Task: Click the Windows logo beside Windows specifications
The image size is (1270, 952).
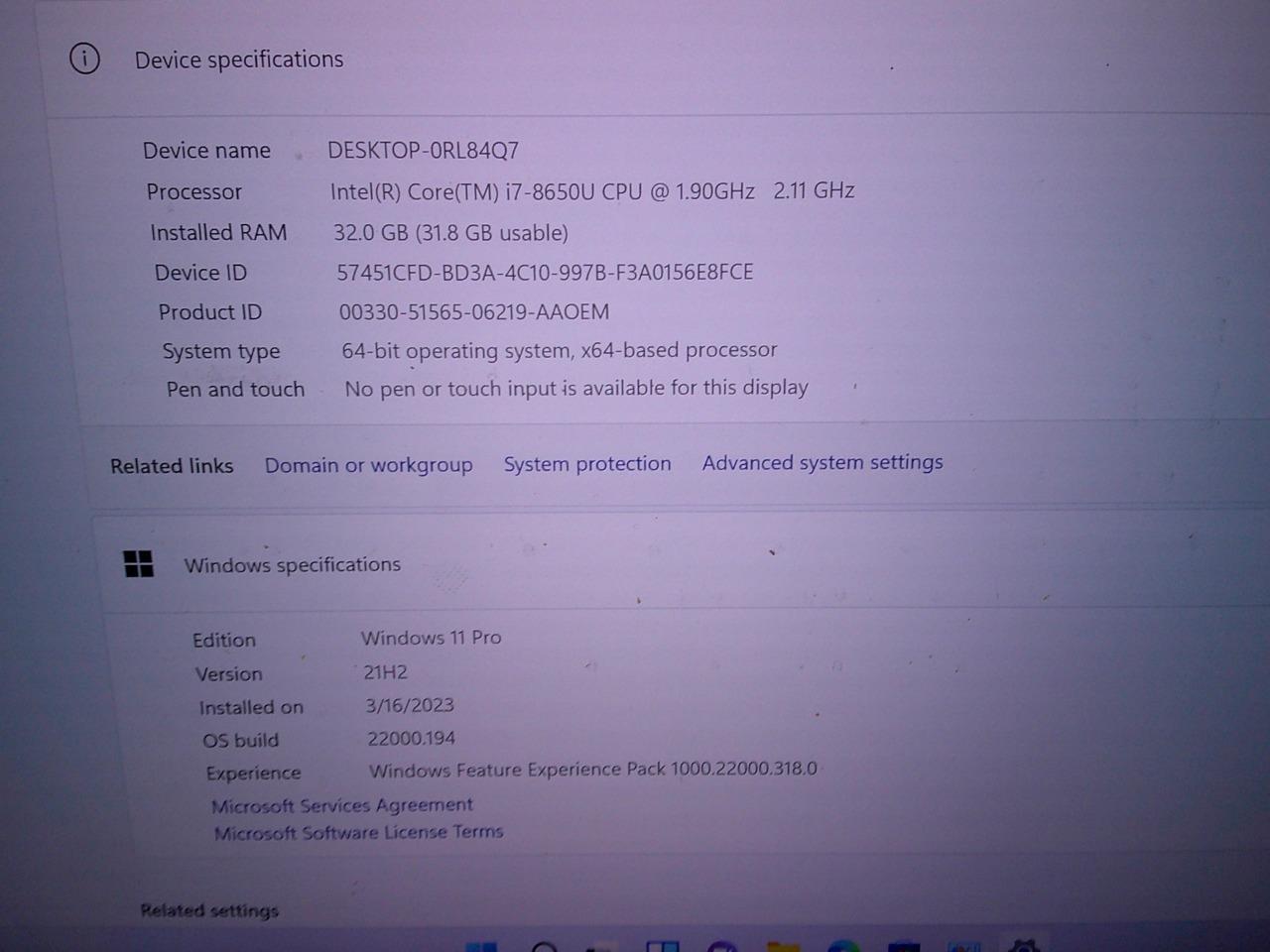Action: point(139,564)
